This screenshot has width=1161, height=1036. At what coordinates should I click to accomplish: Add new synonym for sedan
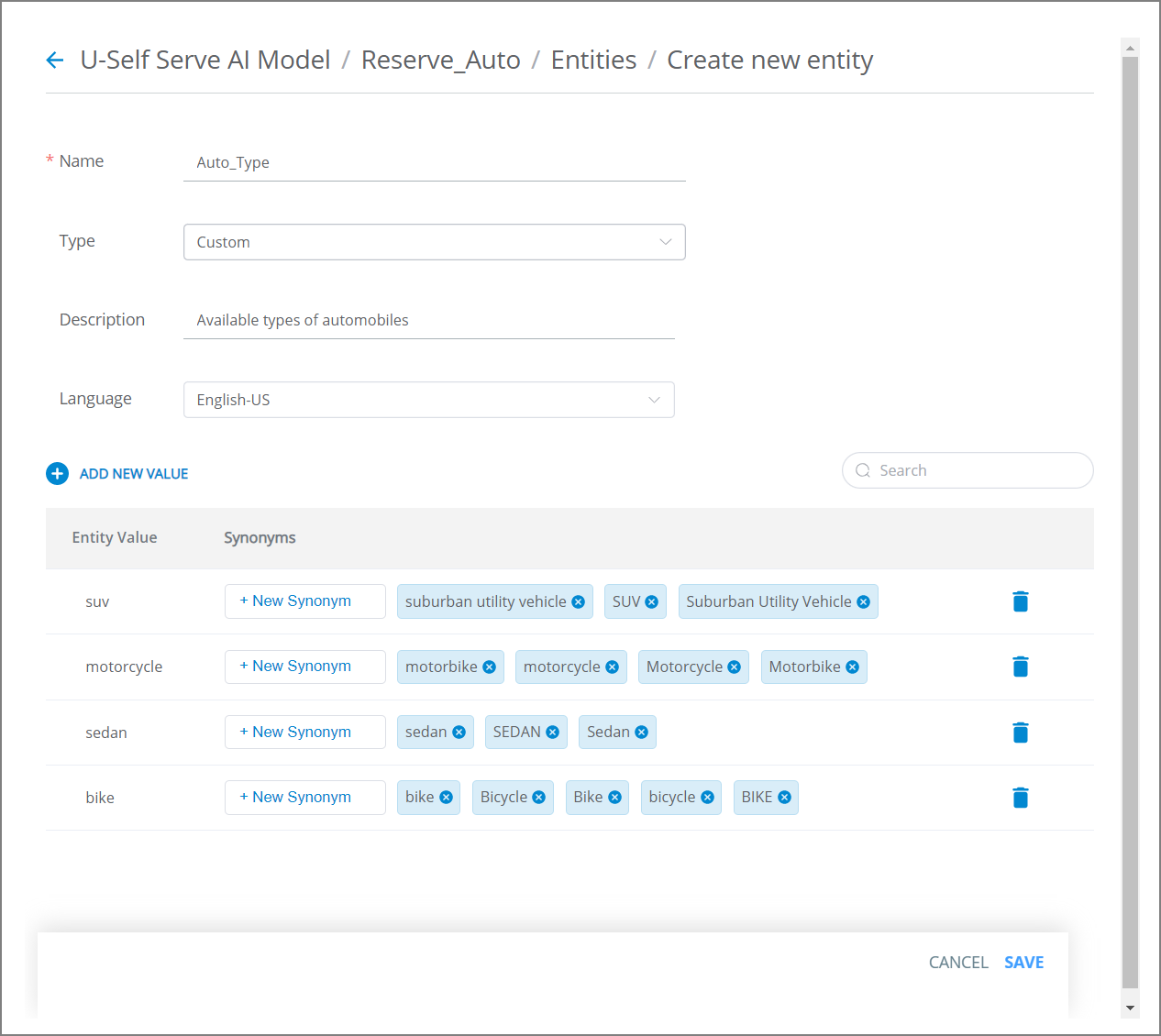click(305, 733)
